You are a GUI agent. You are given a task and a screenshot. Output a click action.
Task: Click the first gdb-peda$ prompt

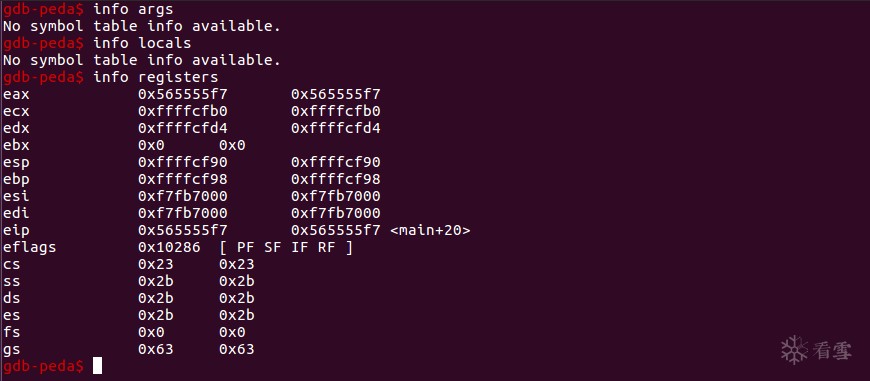click(x=43, y=9)
